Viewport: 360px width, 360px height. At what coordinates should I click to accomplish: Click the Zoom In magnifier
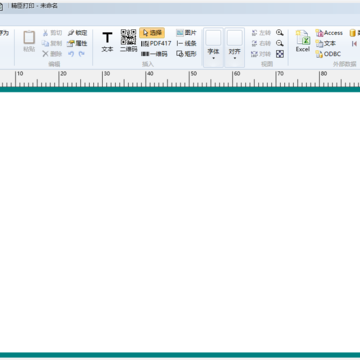click(280, 33)
